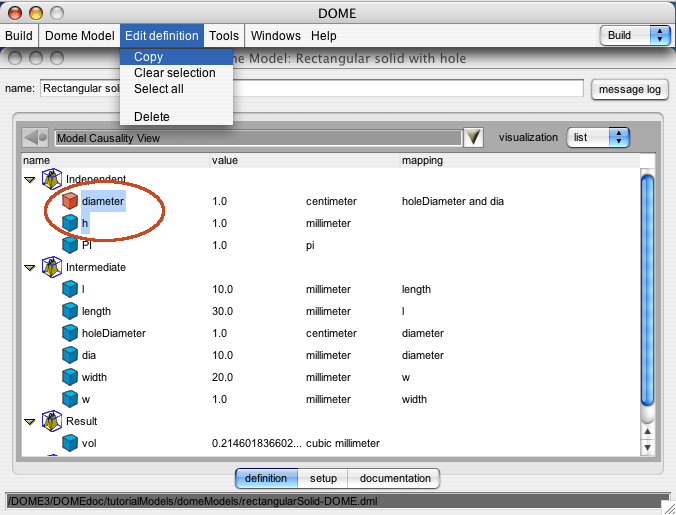
Task: Click the Intermediate filter group icon
Action: tap(52, 267)
